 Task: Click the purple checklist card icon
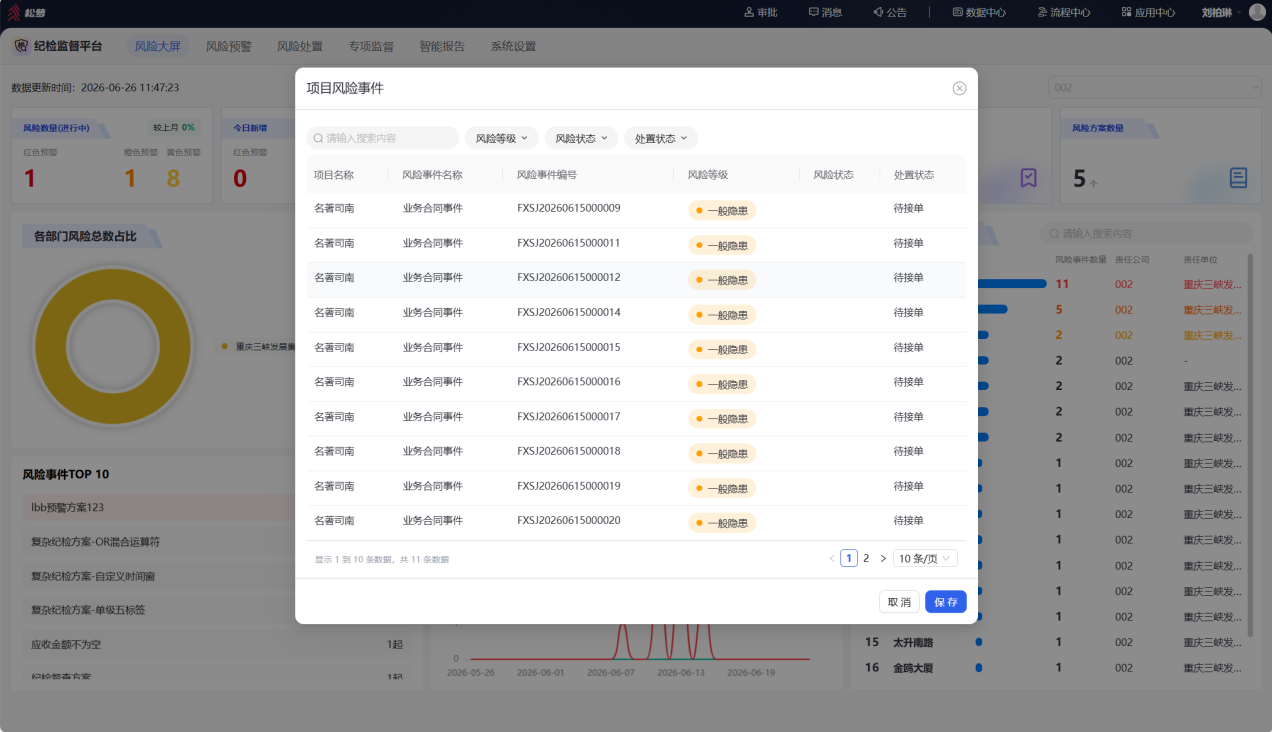(x=1029, y=178)
